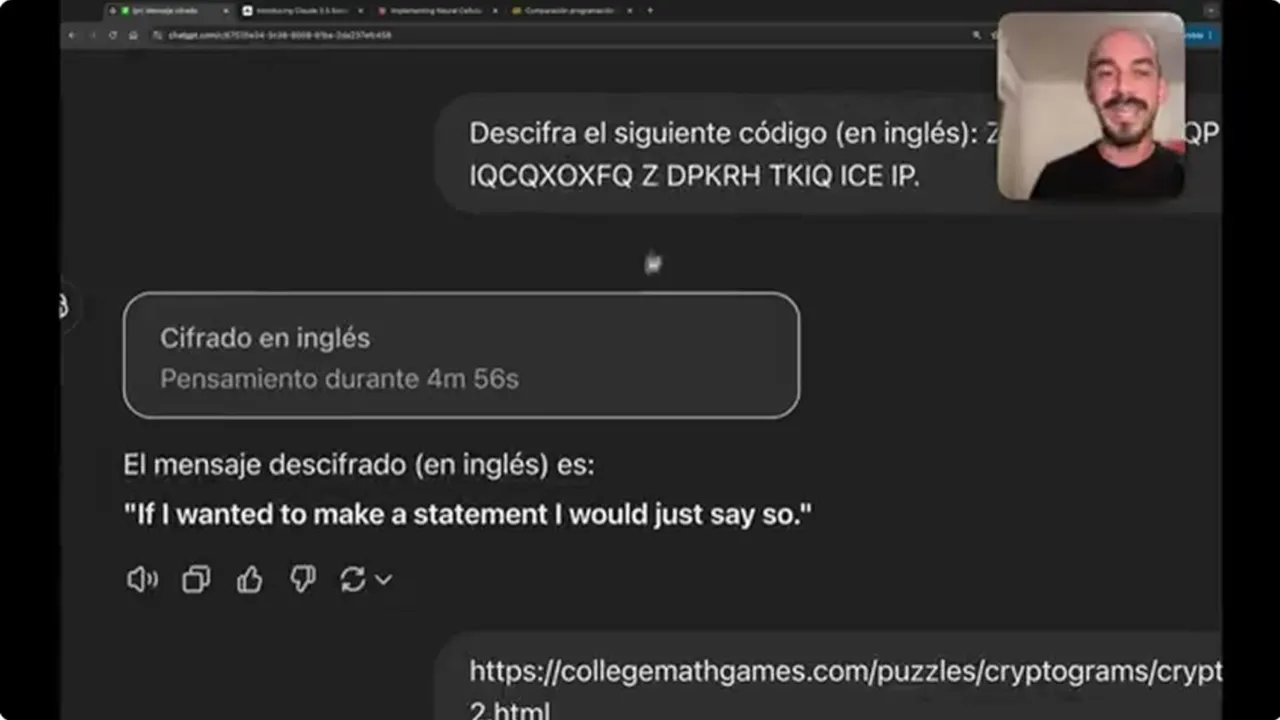Click the browser back arrow
This screenshot has height=720, width=1280.
pos(72,35)
